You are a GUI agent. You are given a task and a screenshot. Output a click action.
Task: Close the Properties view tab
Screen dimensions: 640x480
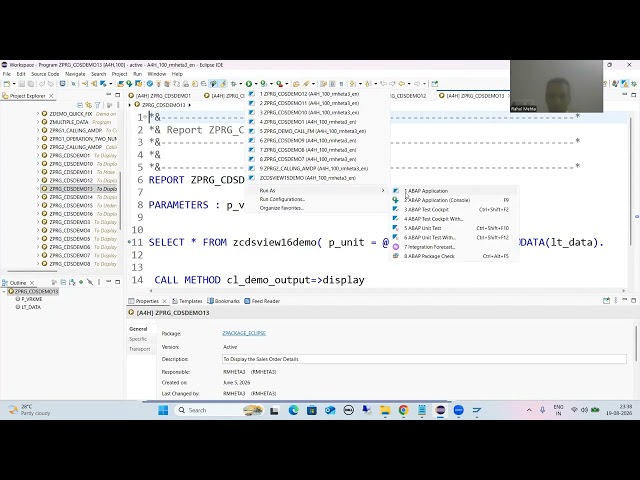(164, 301)
